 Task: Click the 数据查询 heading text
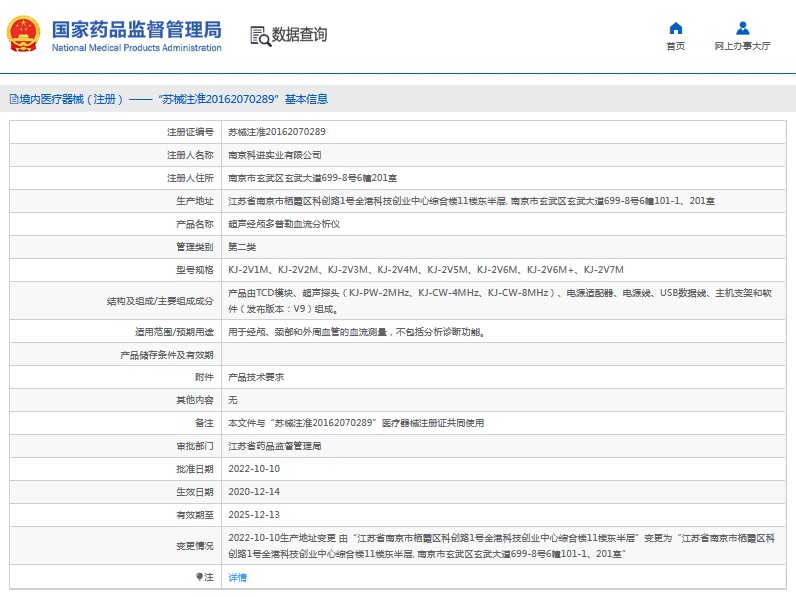click(x=300, y=35)
